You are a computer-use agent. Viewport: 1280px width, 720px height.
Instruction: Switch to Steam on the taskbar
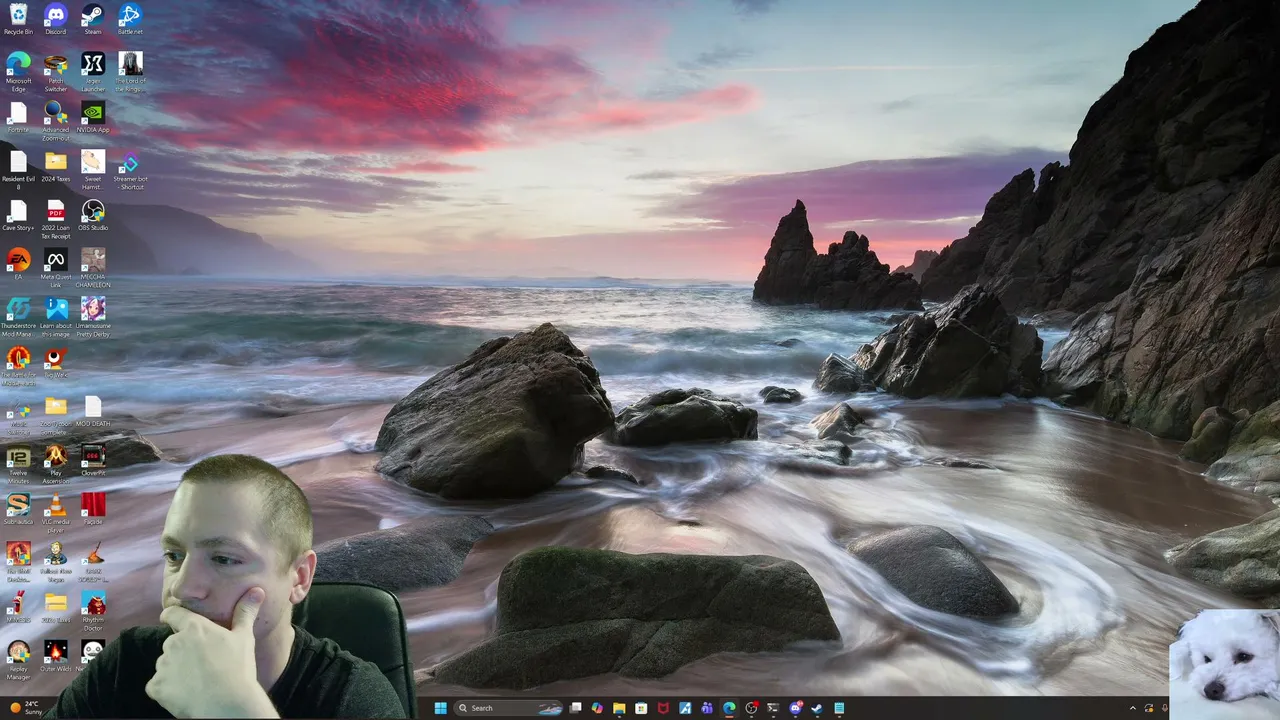817,708
